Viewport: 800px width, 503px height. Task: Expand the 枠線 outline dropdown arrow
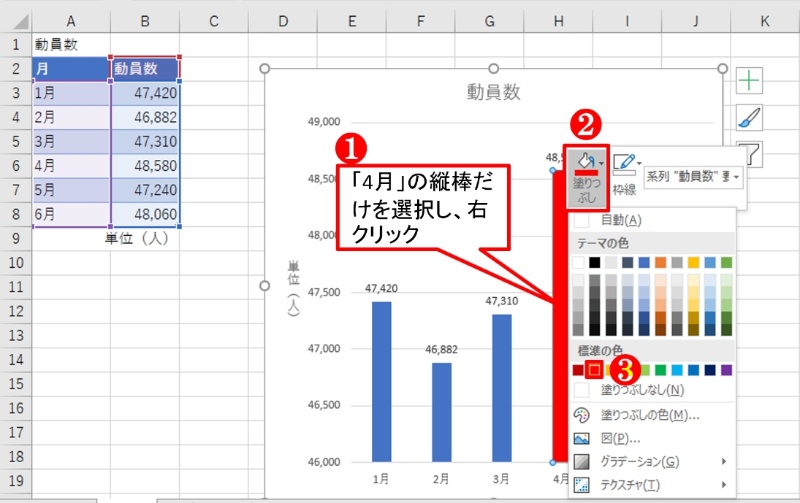tap(639, 161)
